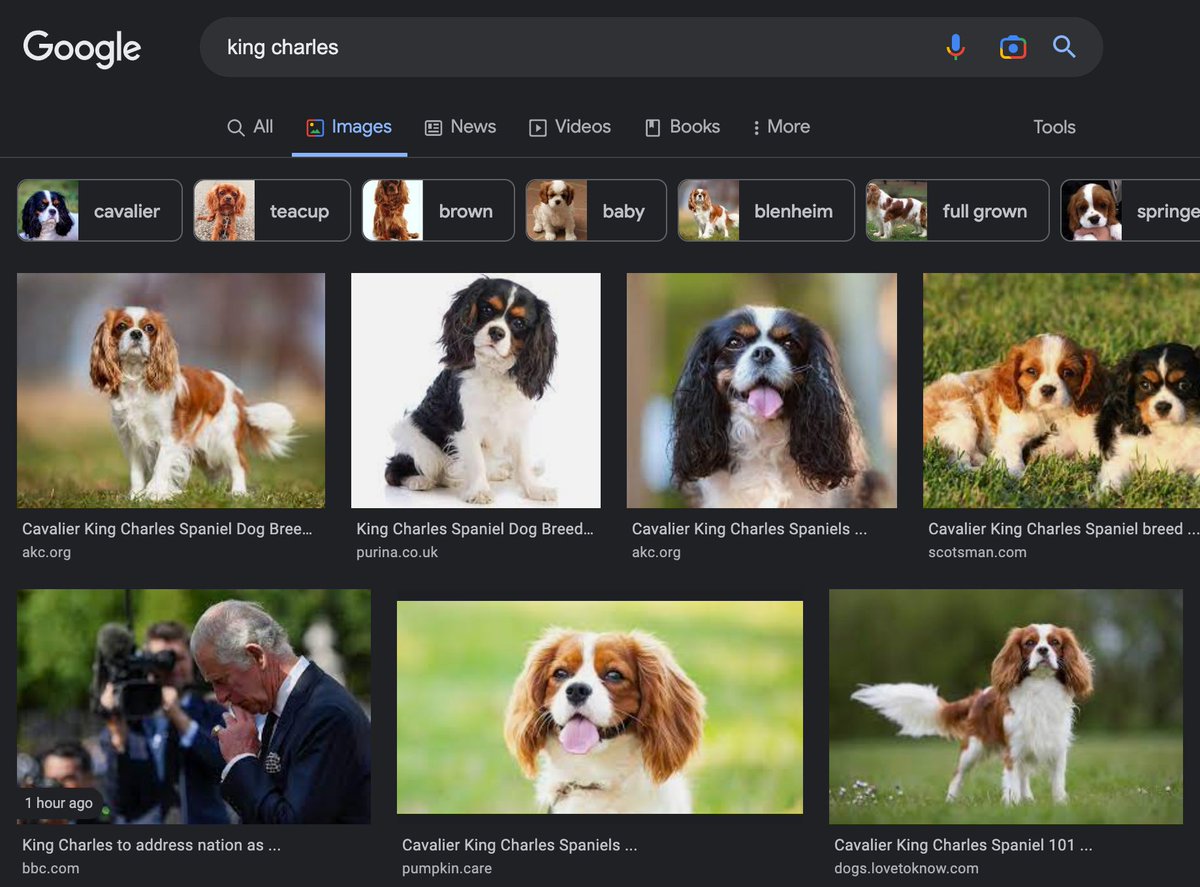Screen dimensions: 1200x887
Task: Click the Videos tab play icon
Action: coord(538,128)
